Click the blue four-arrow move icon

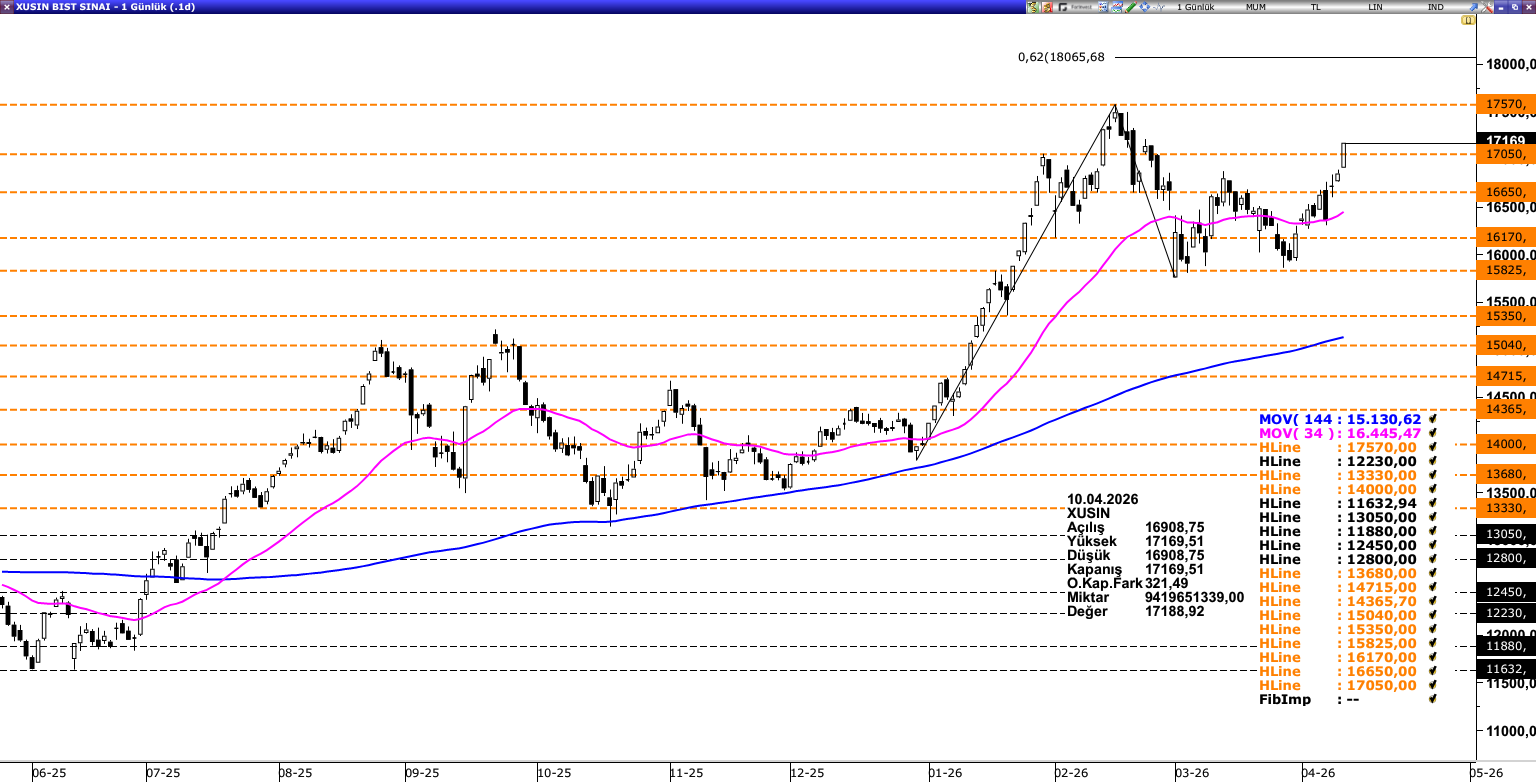(x=1144, y=7)
